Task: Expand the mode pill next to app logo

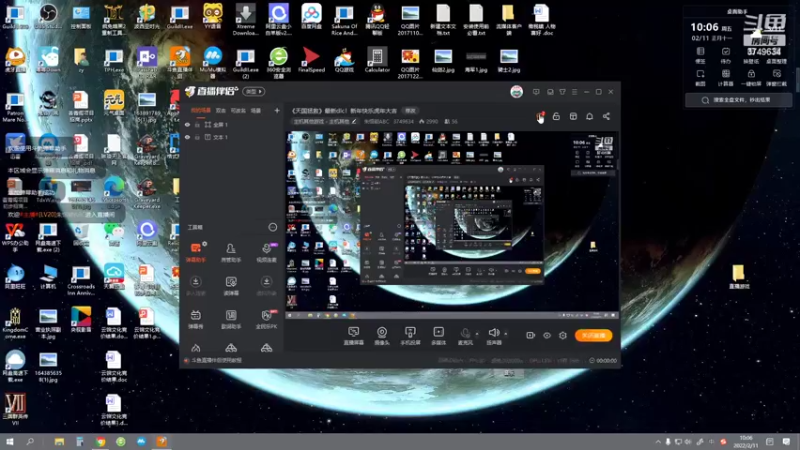Action: [x=254, y=92]
